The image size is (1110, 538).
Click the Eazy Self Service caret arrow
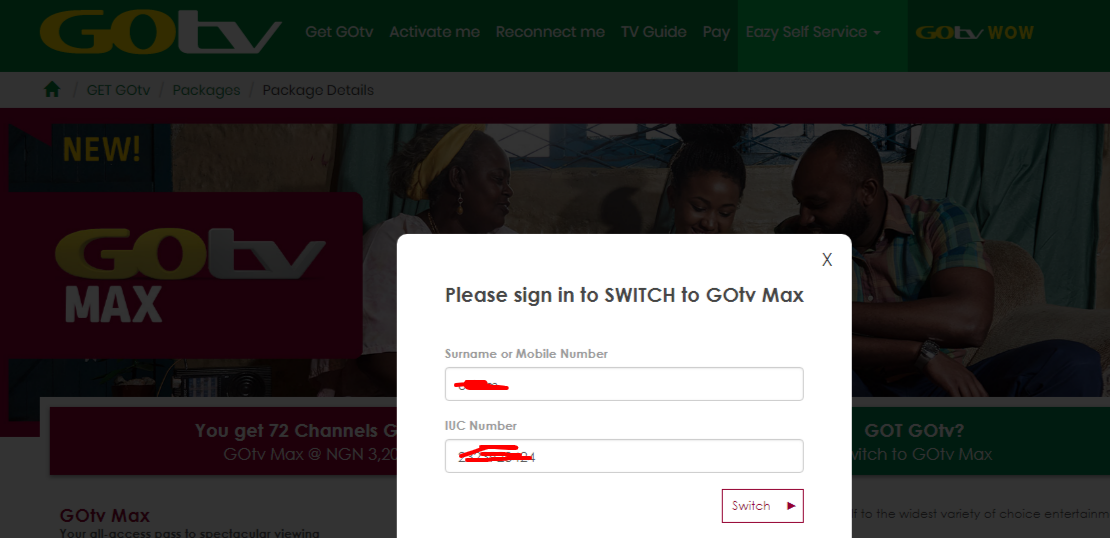tap(877, 33)
